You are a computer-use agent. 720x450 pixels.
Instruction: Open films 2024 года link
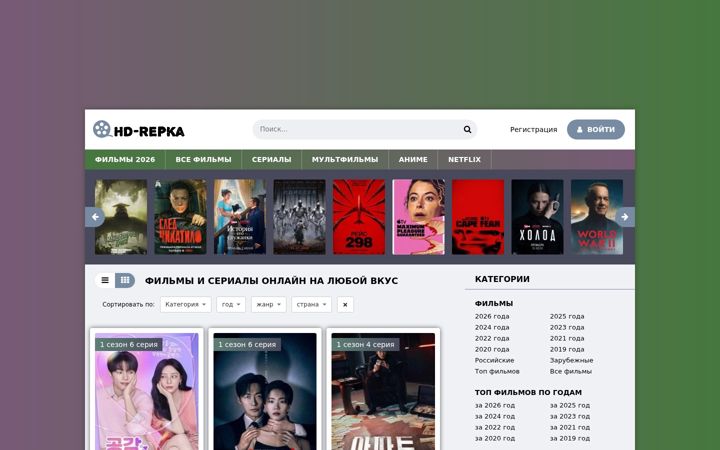point(492,327)
